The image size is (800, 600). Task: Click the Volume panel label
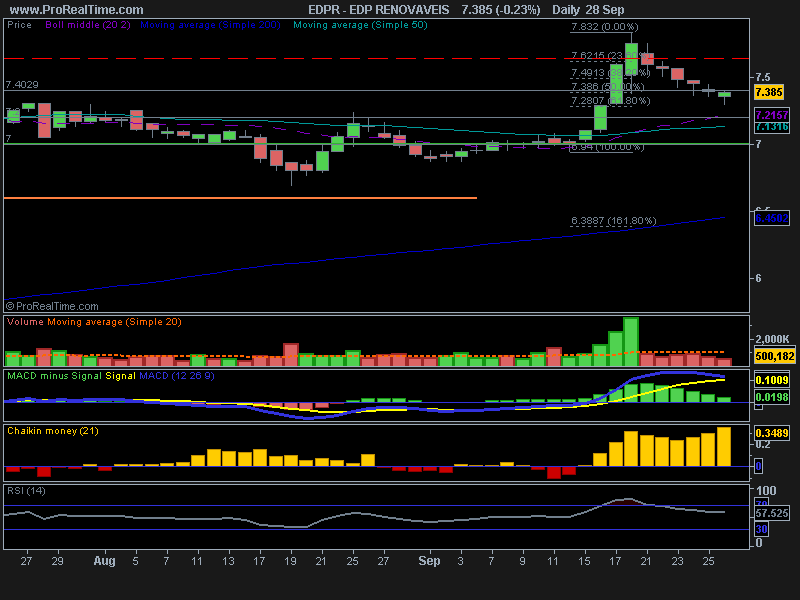coord(26,322)
